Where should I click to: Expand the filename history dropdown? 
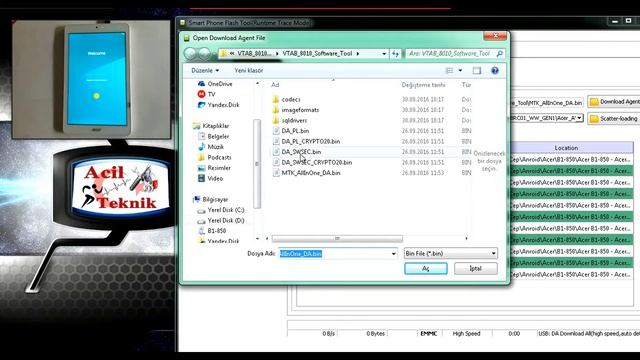393,253
